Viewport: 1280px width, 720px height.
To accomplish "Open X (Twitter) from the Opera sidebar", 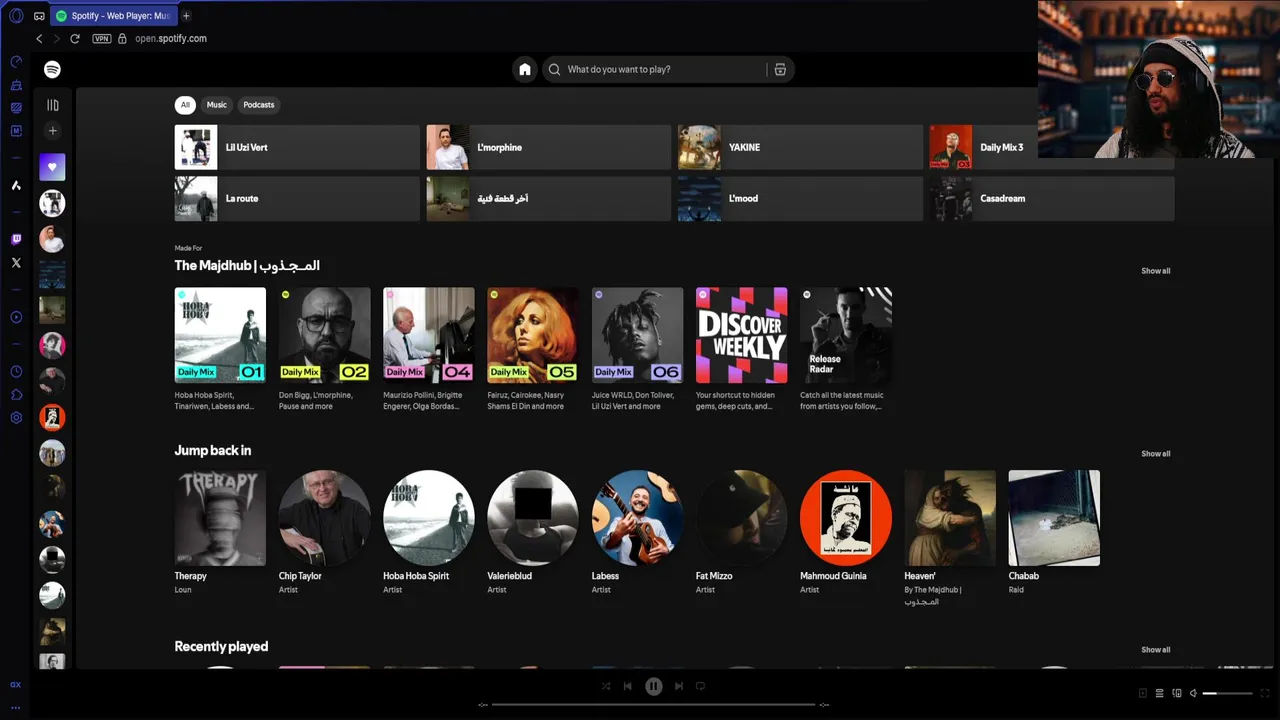I will pyautogui.click(x=16, y=263).
